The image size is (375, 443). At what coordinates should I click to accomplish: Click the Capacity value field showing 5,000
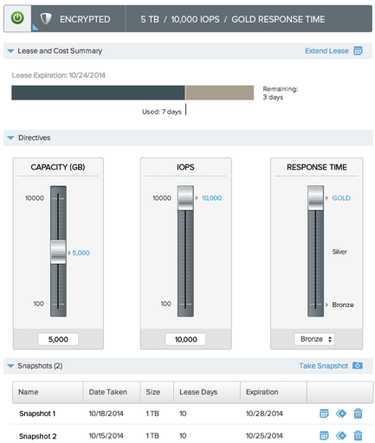point(58,339)
